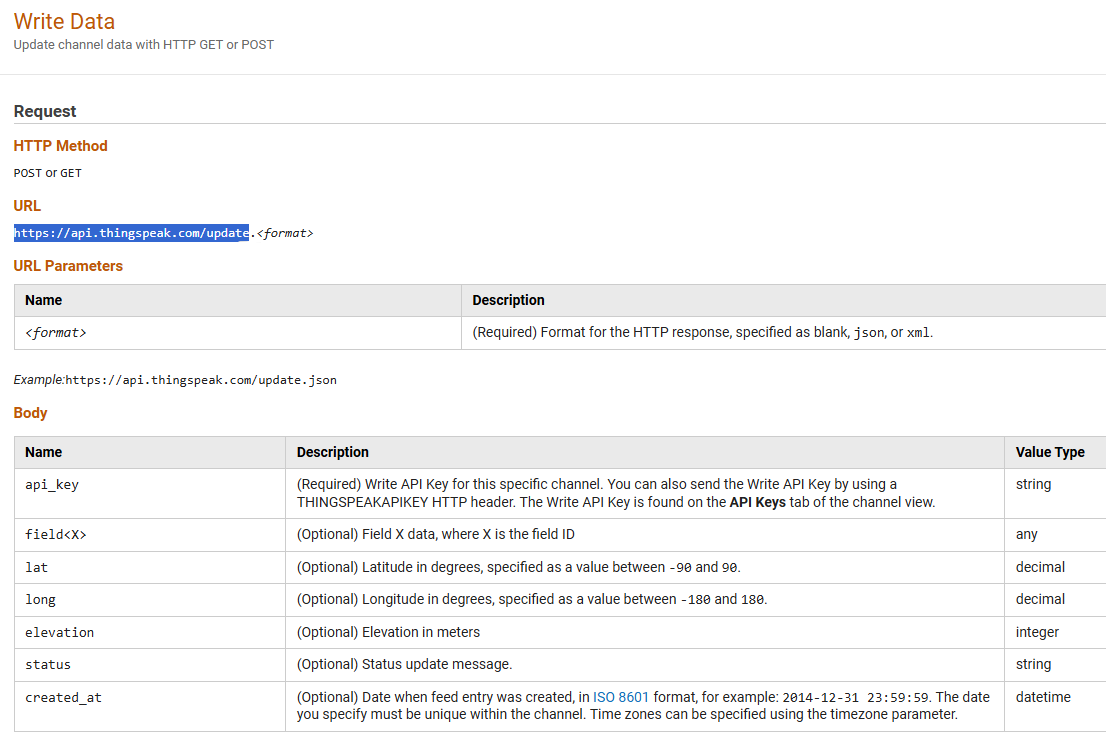The image size is (1106, 734).
Task: Click the created_at parameter name
Action: [63, 697]
